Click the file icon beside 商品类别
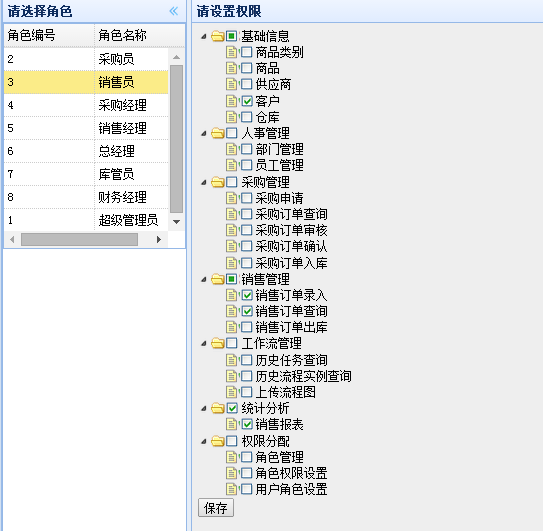Screen dimensions: 543x531 tap(231, 52)
